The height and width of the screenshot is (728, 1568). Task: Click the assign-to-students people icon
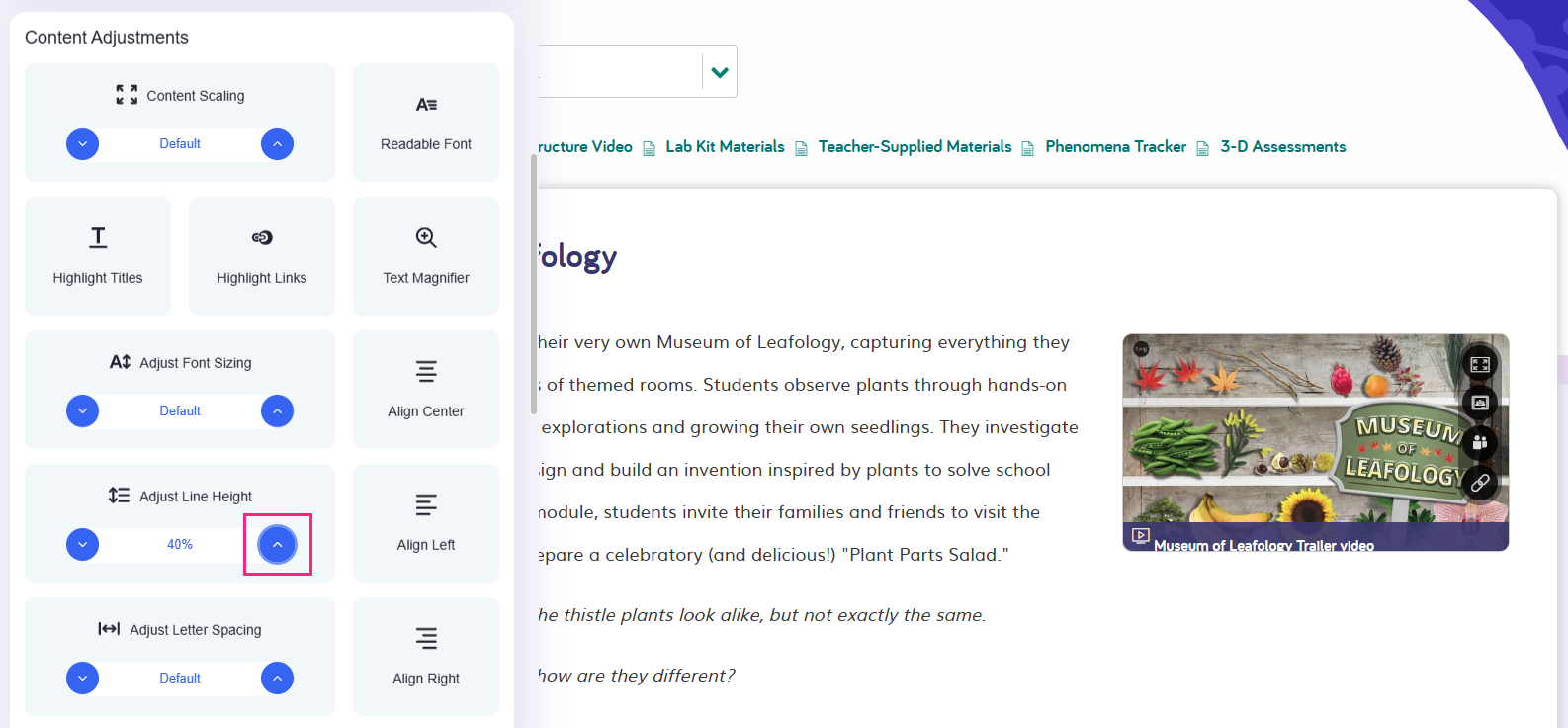coord(1480,442)
